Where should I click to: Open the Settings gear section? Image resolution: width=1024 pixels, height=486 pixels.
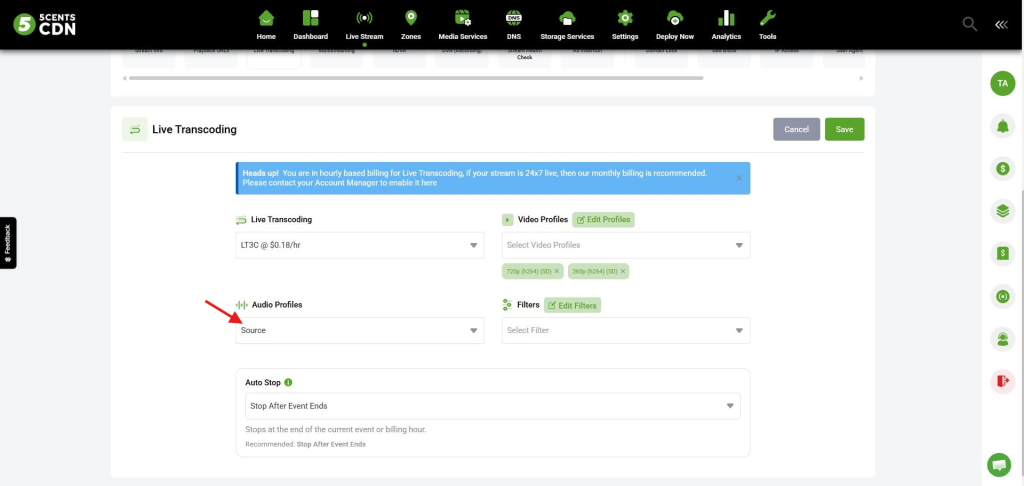[x=625, y=25]
